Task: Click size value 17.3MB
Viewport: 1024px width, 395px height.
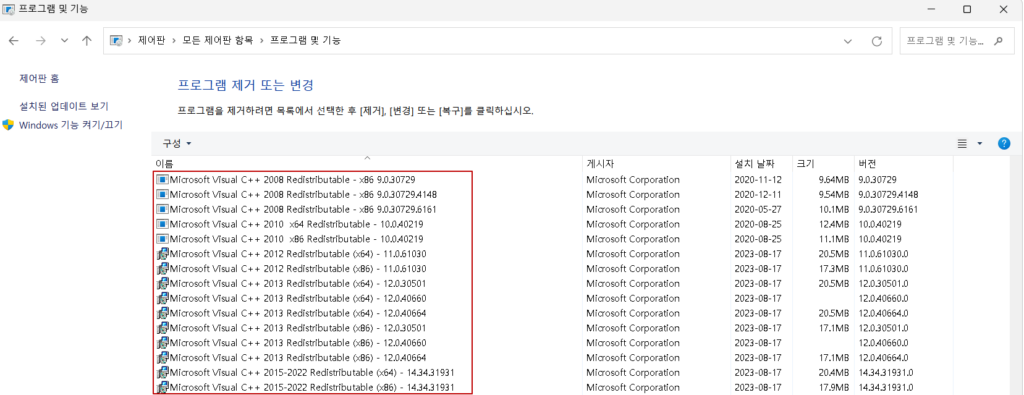Action: (833, 268)
